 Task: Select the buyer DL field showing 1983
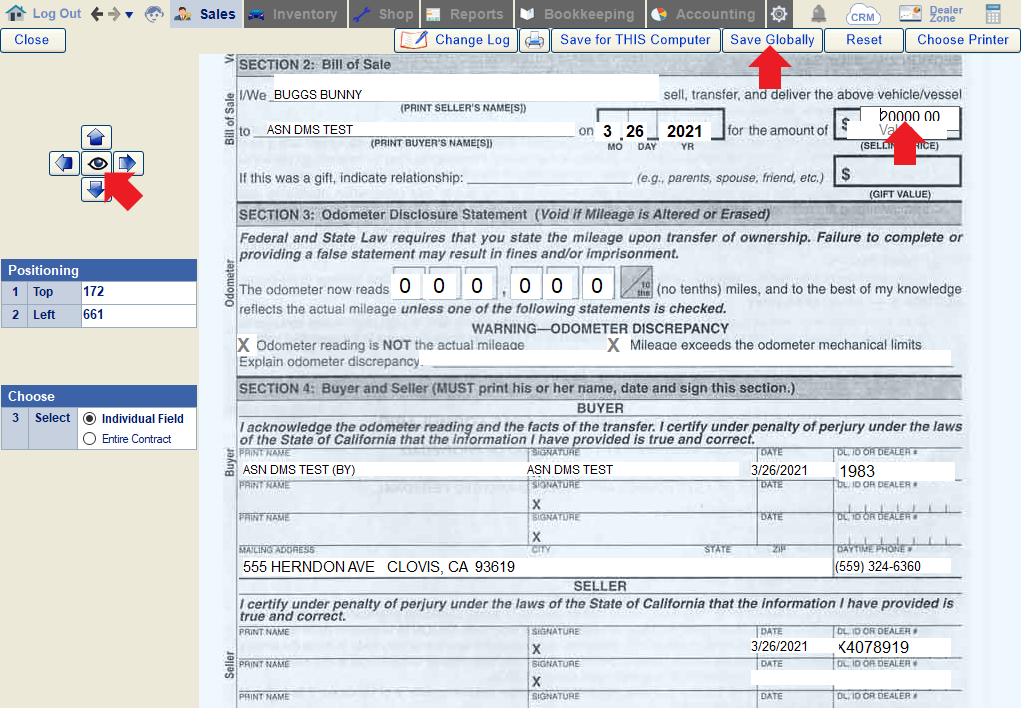click(895, 471)
